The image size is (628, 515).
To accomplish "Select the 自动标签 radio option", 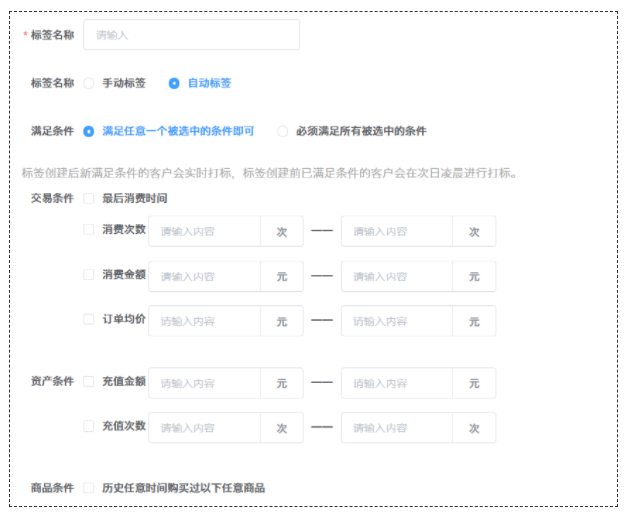I will coord(174,84).
